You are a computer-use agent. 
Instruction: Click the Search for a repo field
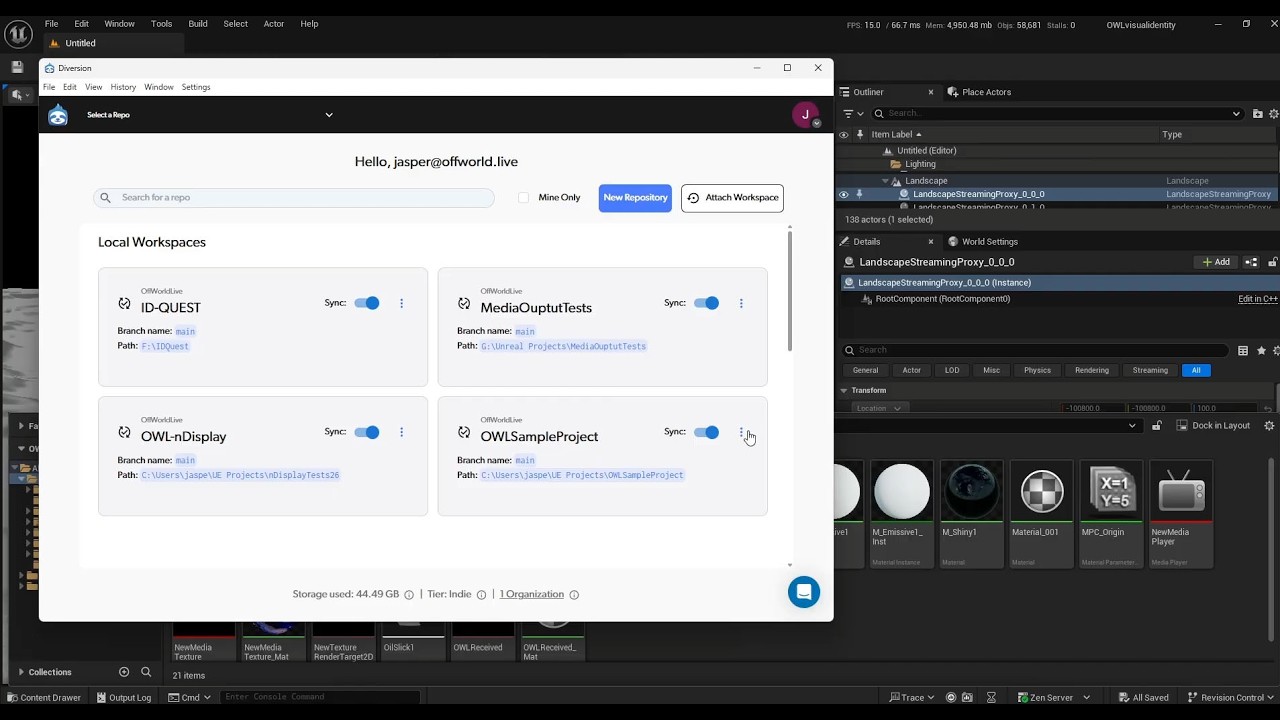(x=294, y=198)
